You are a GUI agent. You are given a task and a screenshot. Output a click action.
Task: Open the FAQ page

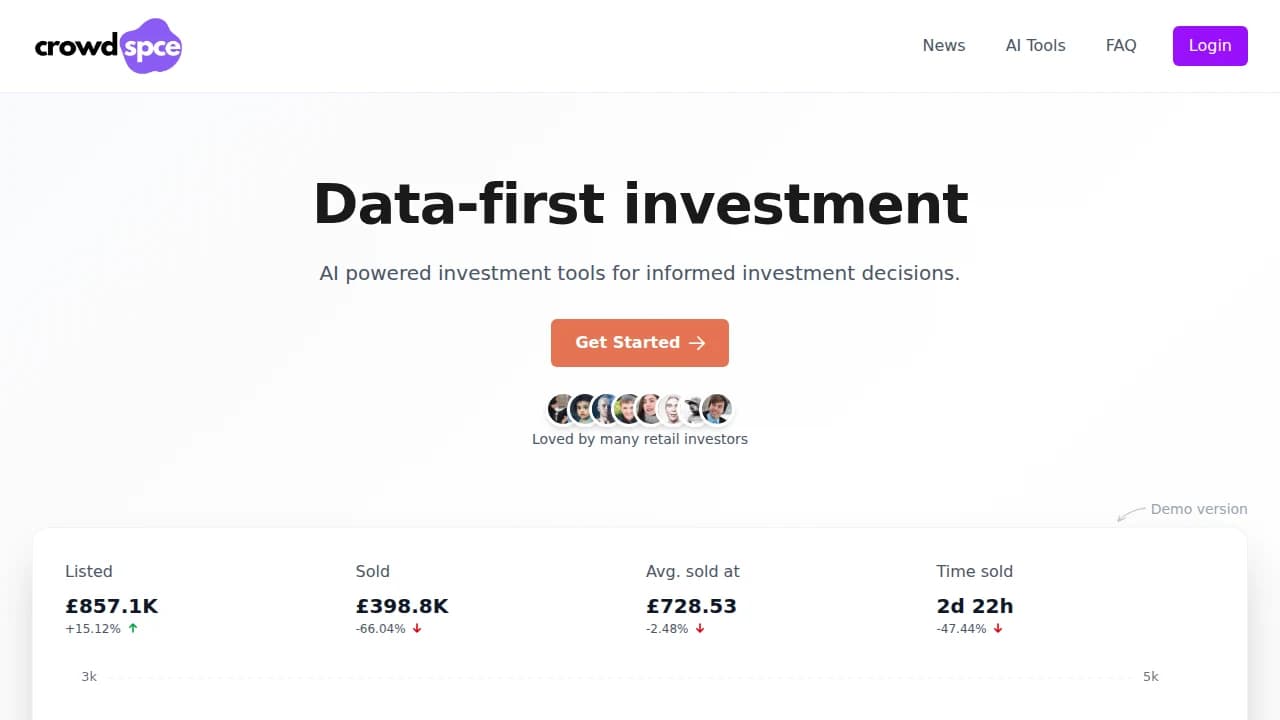point(1121,45)
